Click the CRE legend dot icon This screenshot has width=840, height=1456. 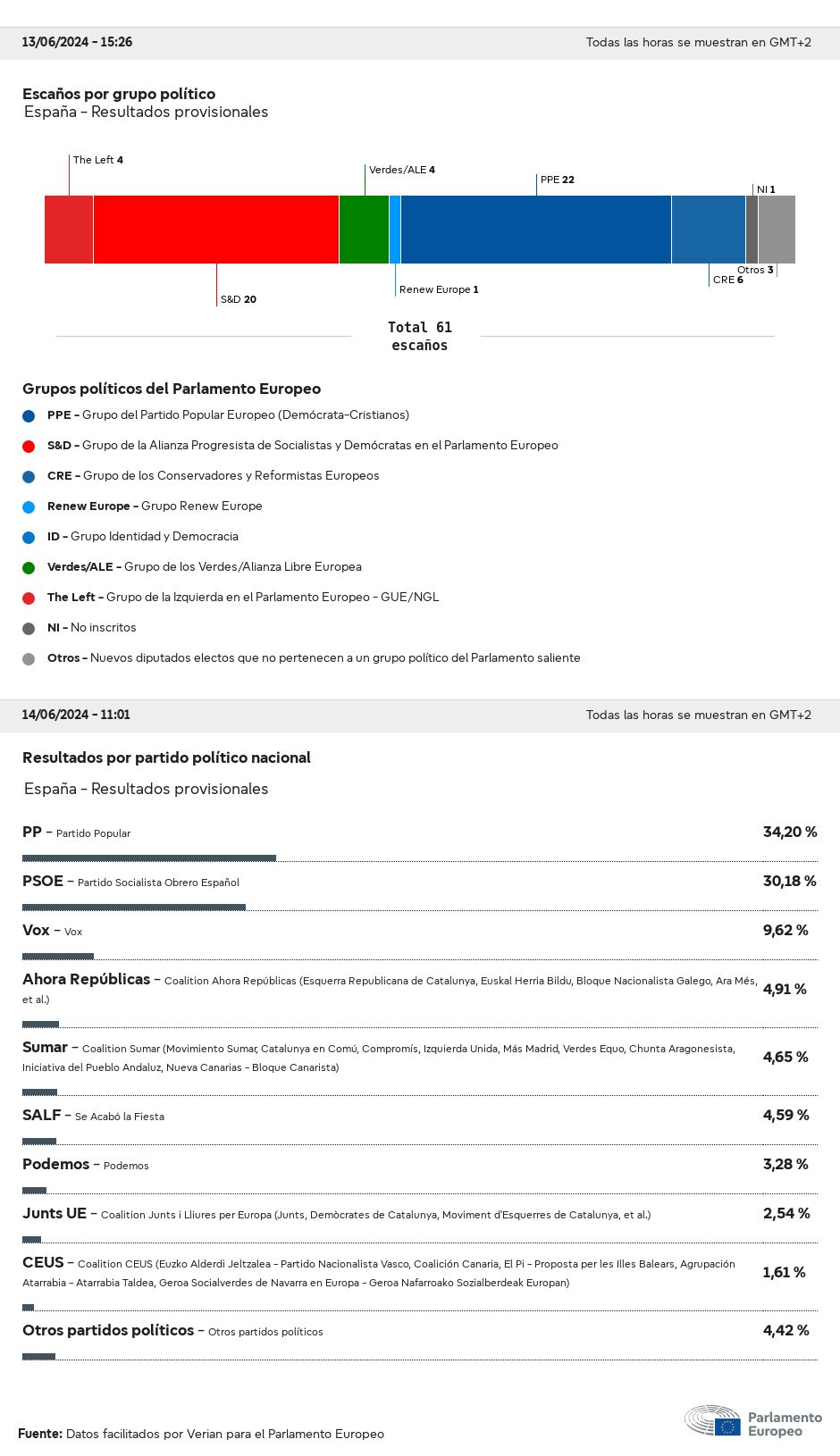coord(29,476)
